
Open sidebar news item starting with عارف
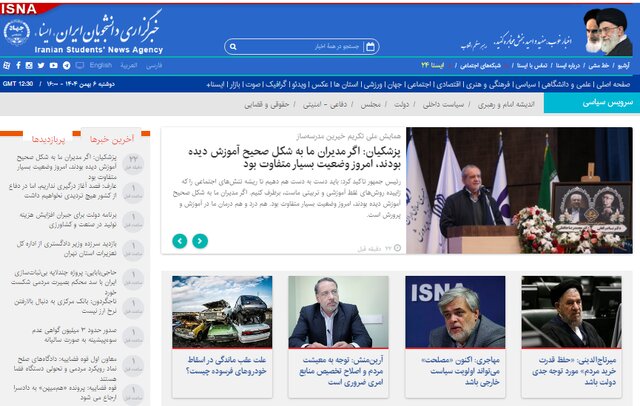[62, 191]
